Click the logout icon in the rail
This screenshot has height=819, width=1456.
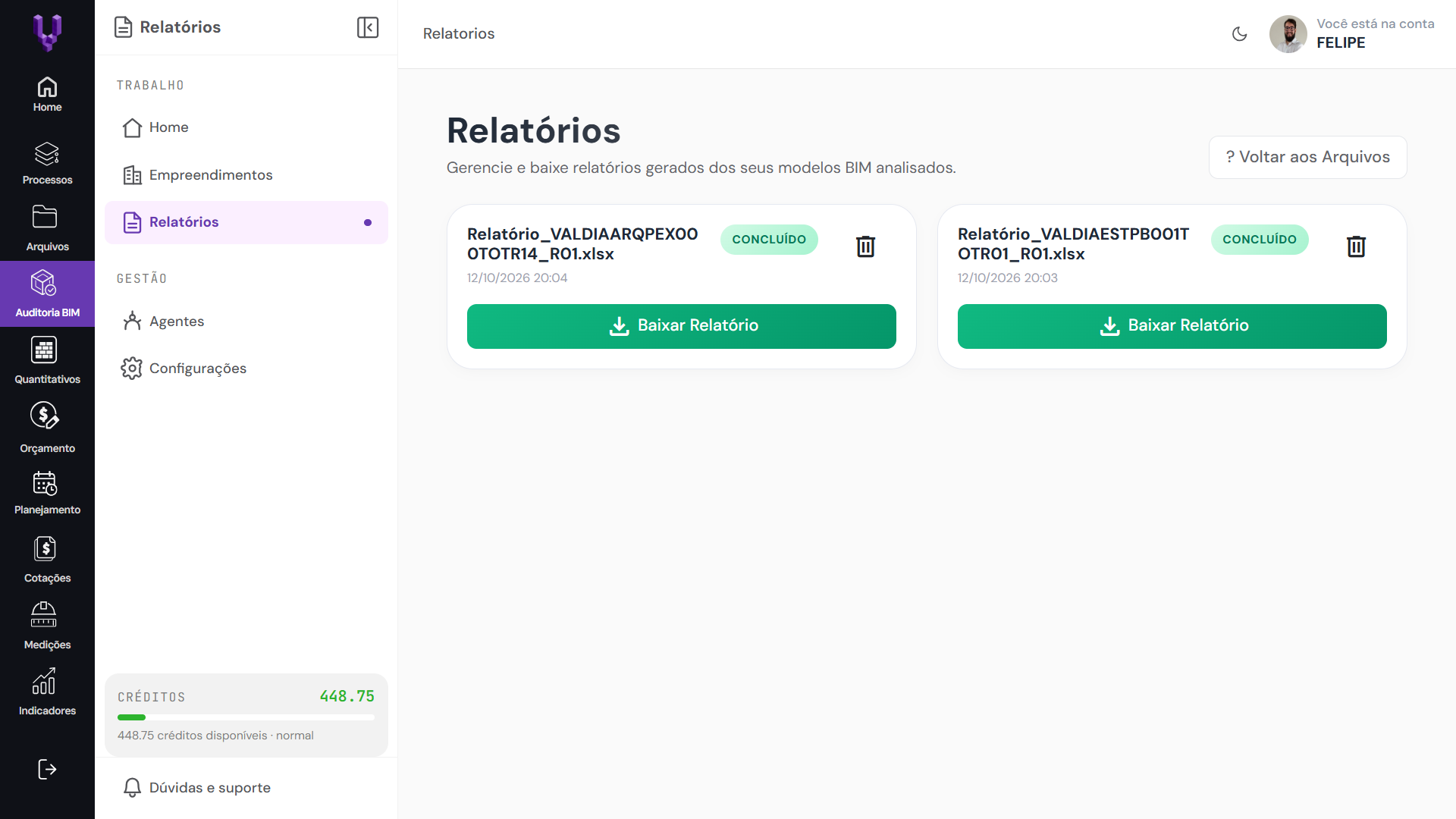pos(47,770)
